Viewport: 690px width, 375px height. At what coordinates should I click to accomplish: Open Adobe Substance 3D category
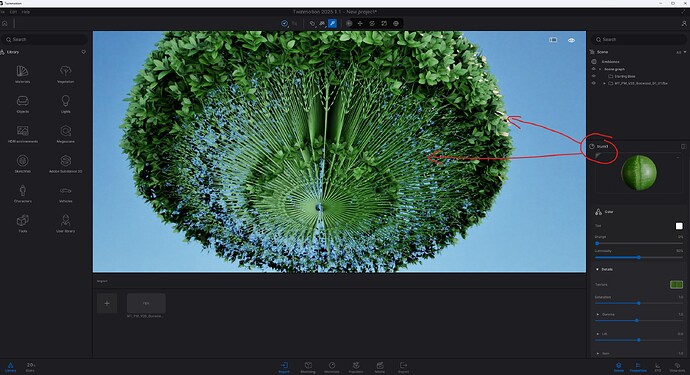(65, 163)
